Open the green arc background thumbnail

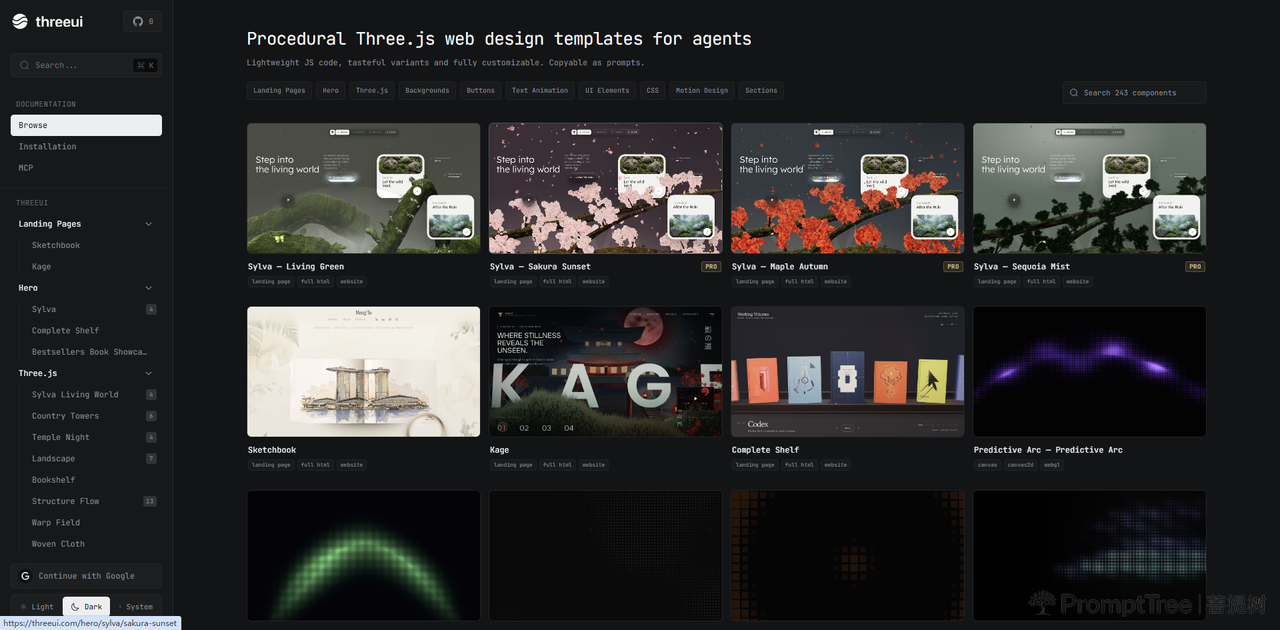pos(364,555)
